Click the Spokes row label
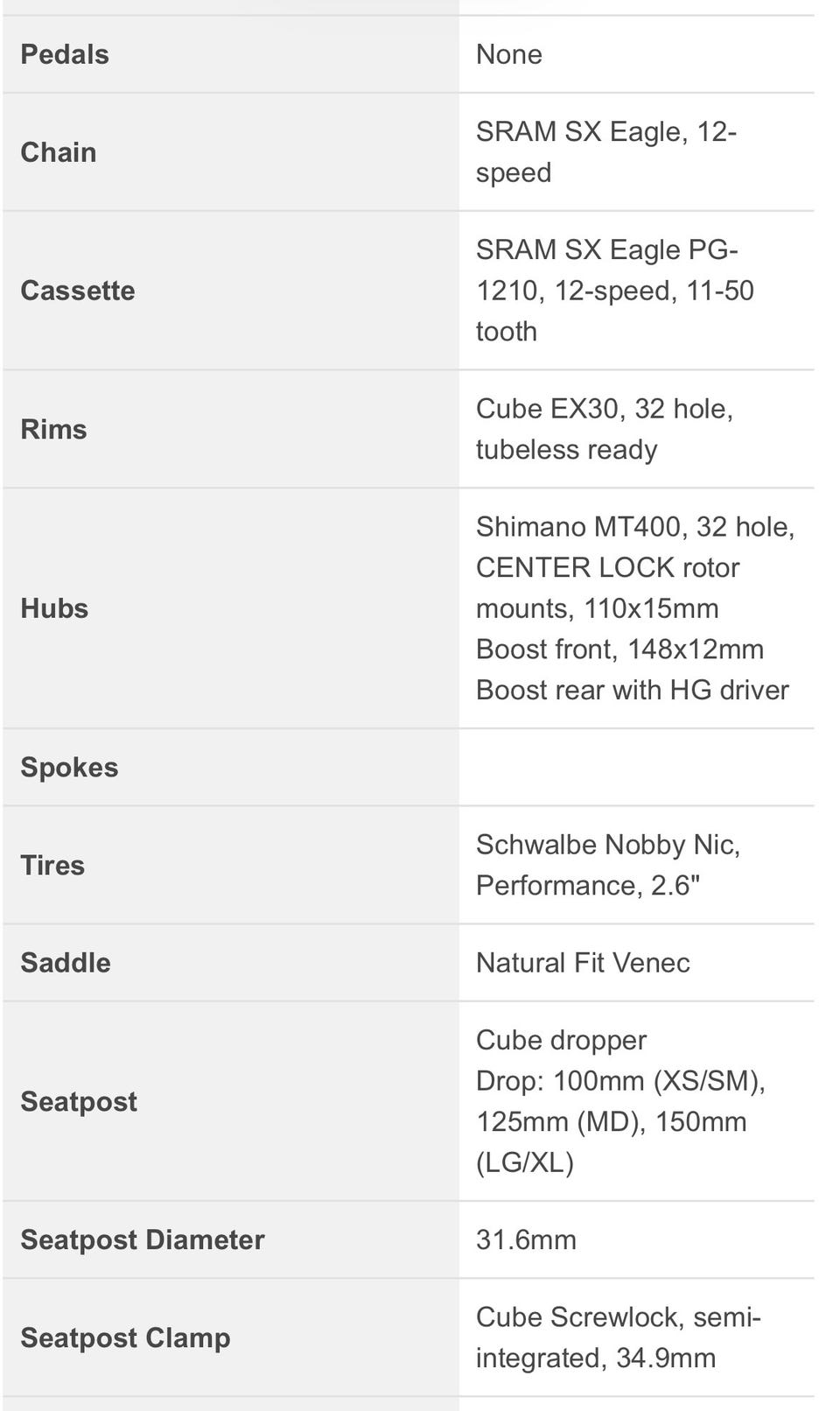840x1411 pixels. [69, 767]
